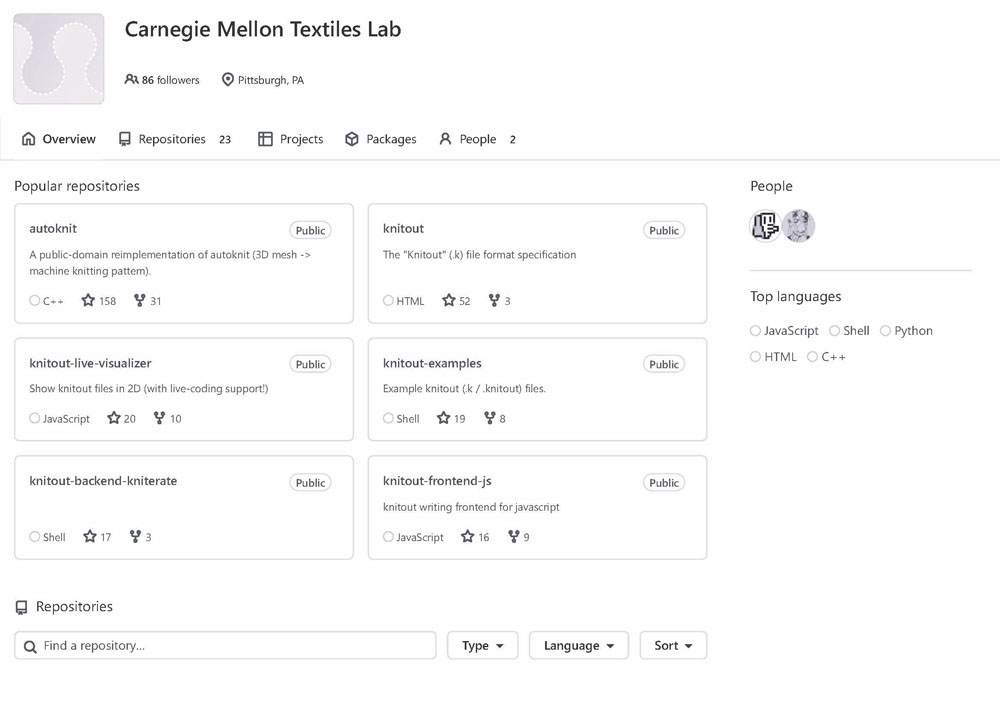This screenshot has height=707, width=1000.
Task: Open the second member avatar under People
Action: [798, 226]
